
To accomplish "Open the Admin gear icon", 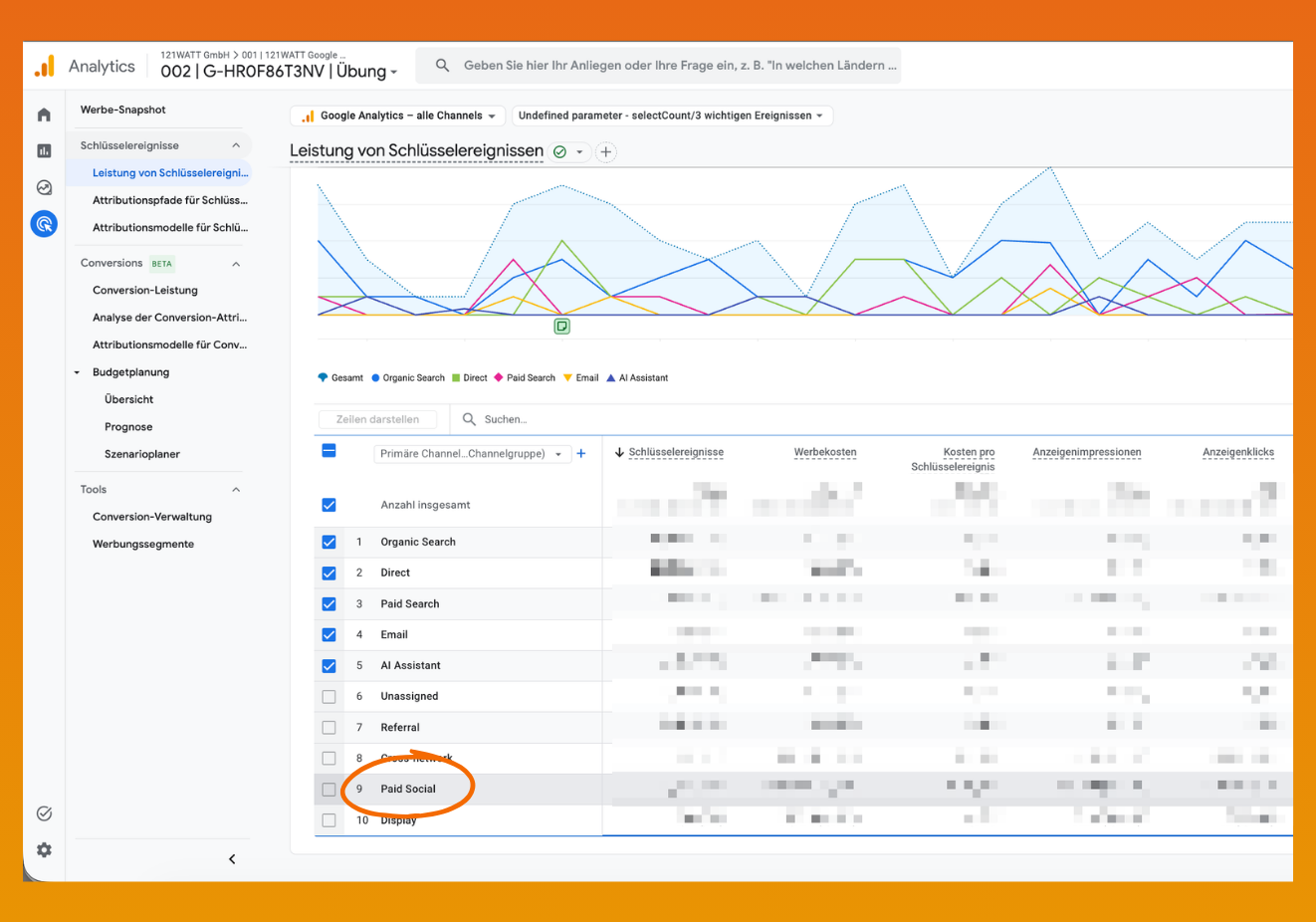I will 44,850.
